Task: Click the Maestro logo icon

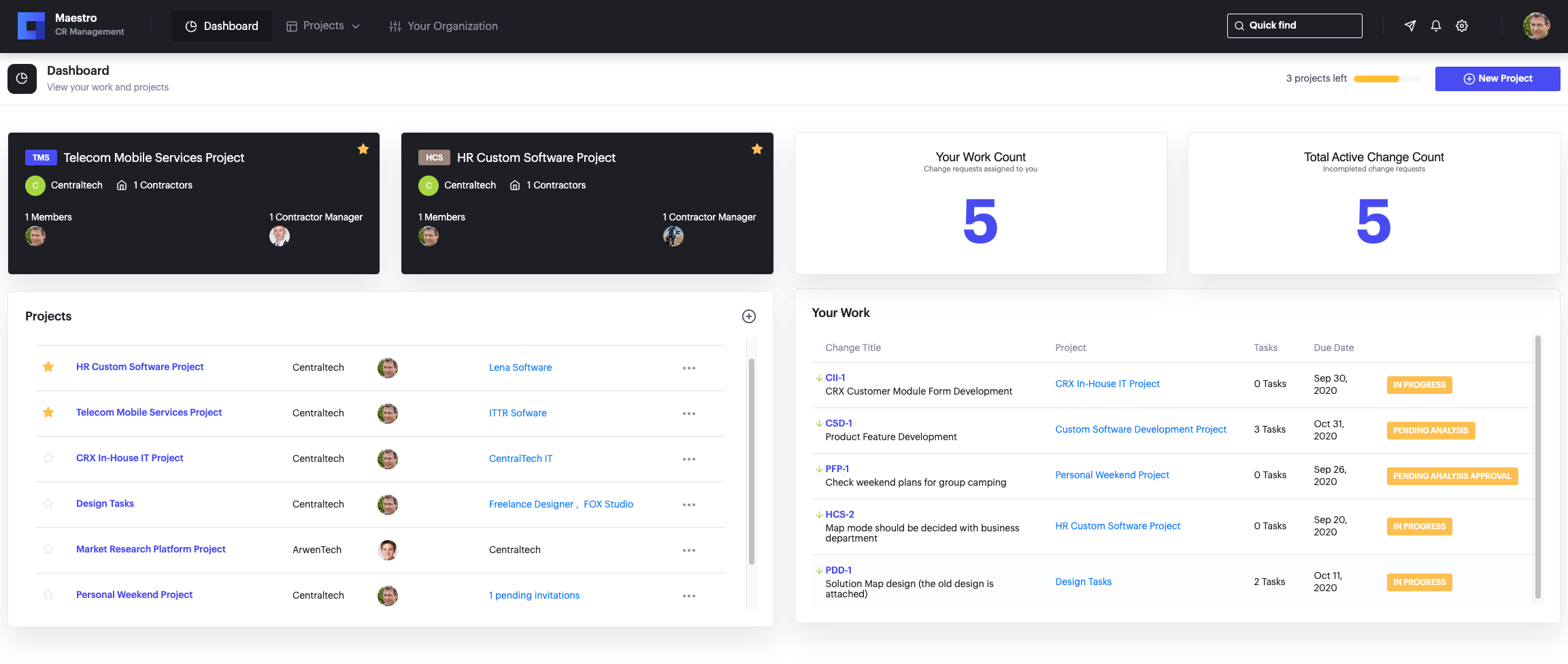Action: tap(31, 26)
